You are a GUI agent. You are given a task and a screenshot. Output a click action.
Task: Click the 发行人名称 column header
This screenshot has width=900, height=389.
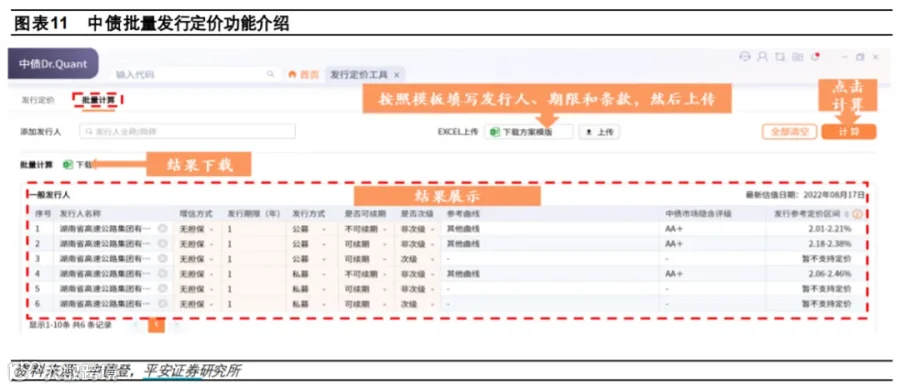click(81, 214)
